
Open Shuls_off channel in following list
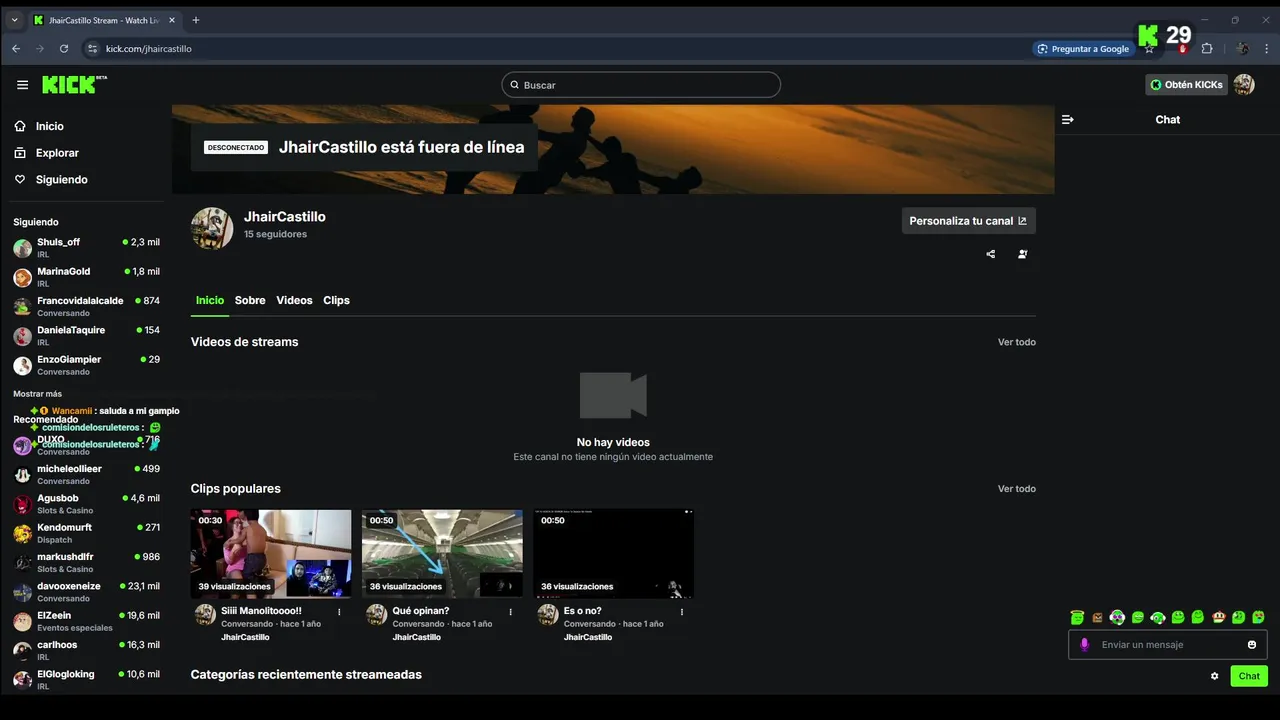[86, 248]
